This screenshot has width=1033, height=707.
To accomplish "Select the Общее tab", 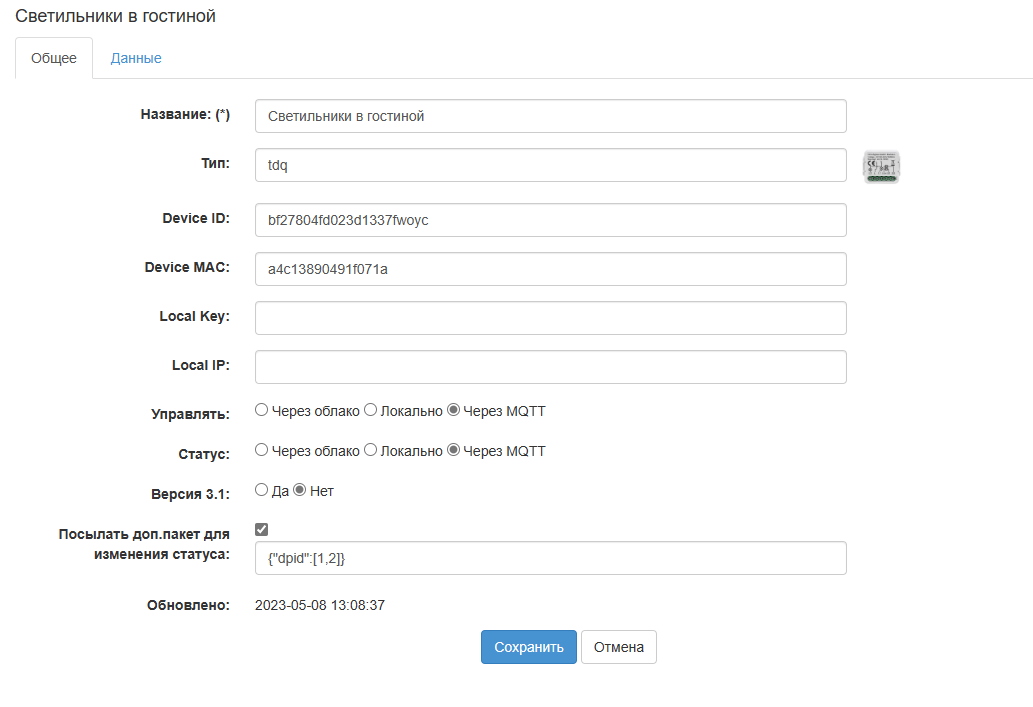I will (54, 58).
